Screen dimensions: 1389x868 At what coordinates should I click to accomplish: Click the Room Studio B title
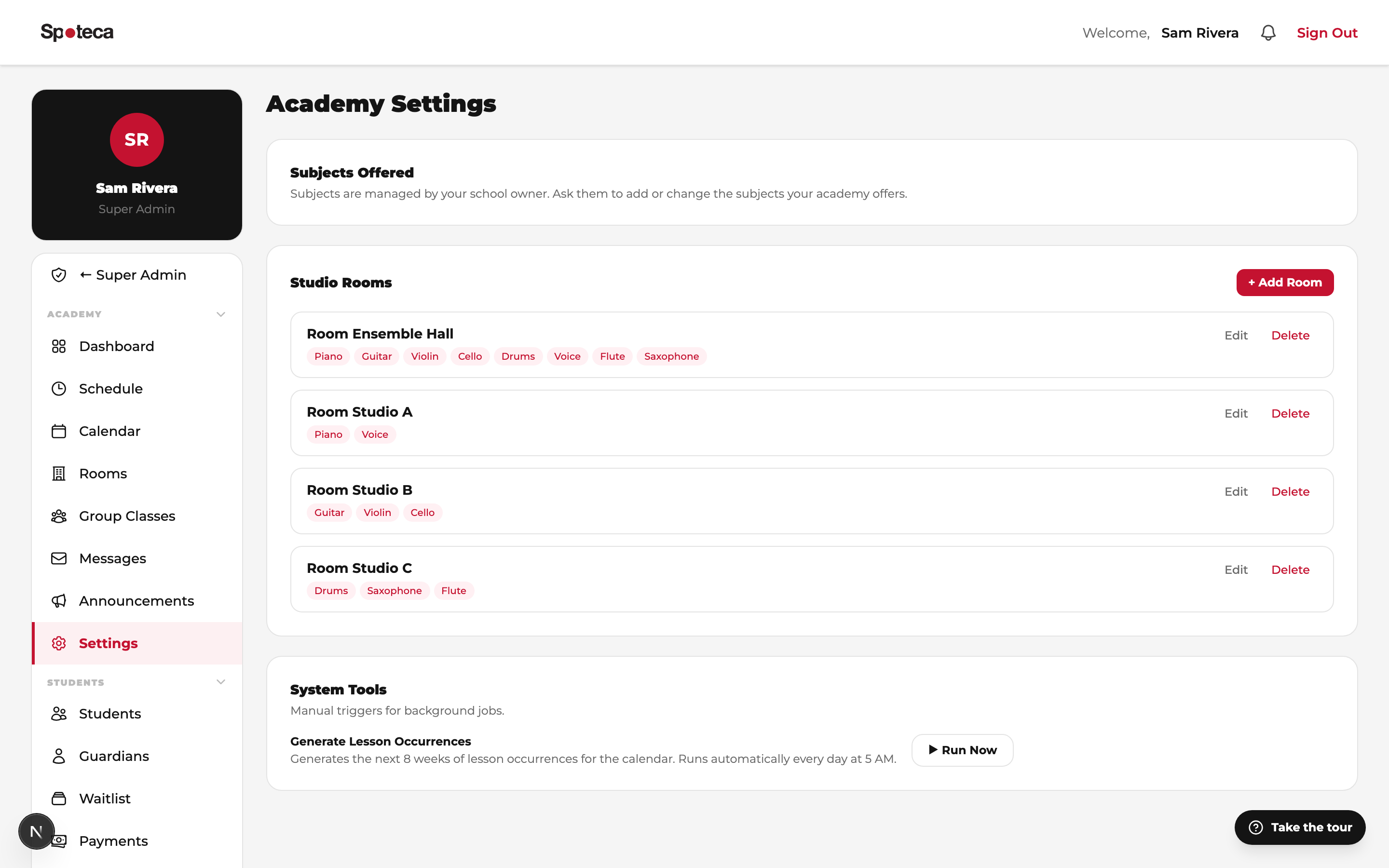pos(359,489)
